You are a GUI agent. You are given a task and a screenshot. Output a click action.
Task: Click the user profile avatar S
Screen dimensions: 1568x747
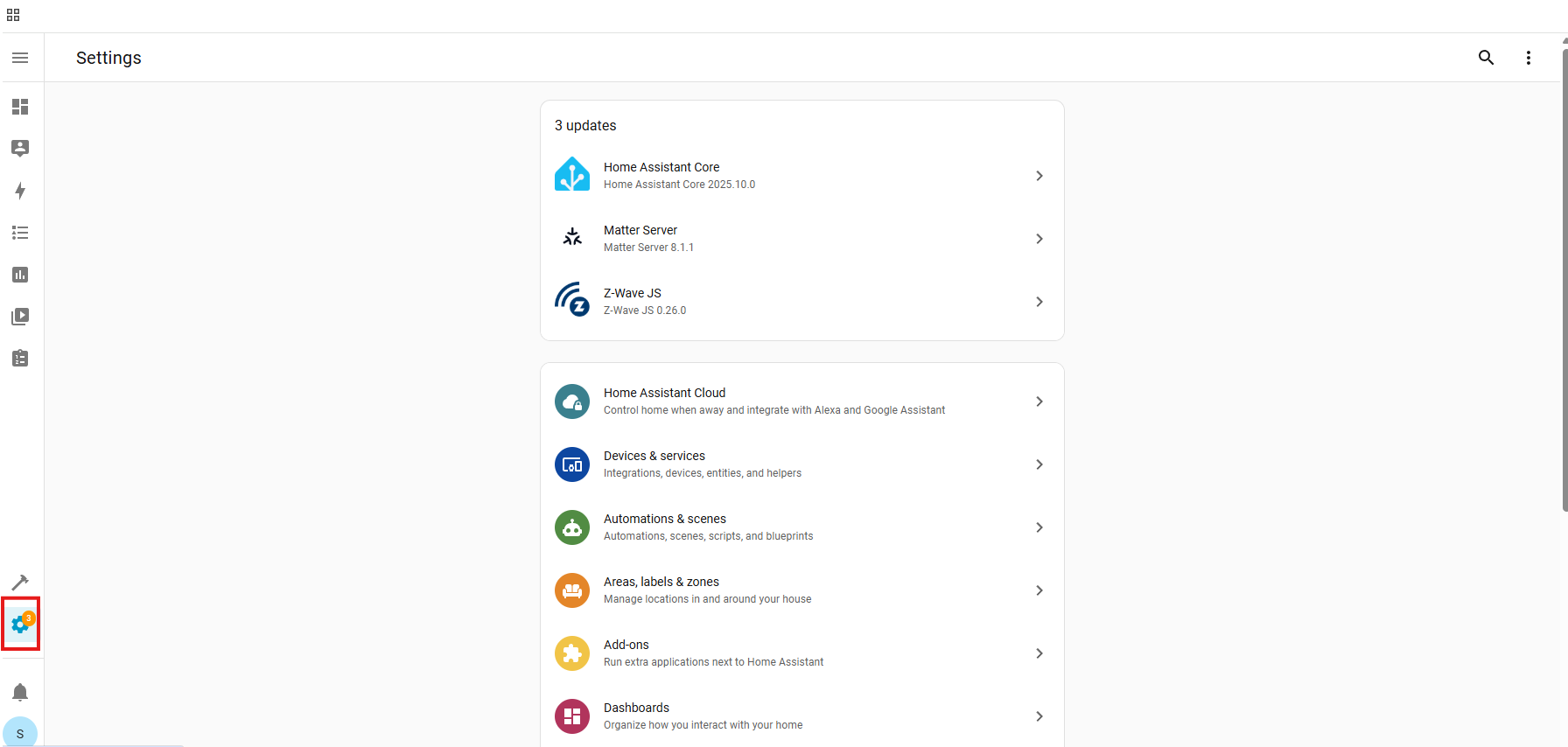pos(20,733)
